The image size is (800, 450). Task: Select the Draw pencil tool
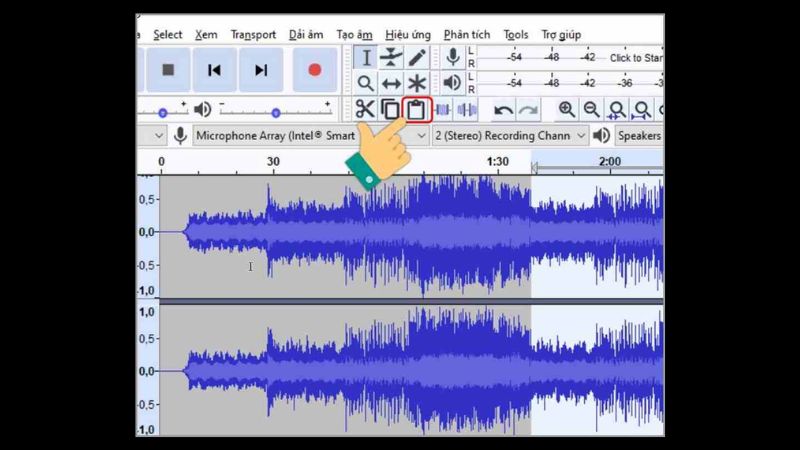(417, 58)
